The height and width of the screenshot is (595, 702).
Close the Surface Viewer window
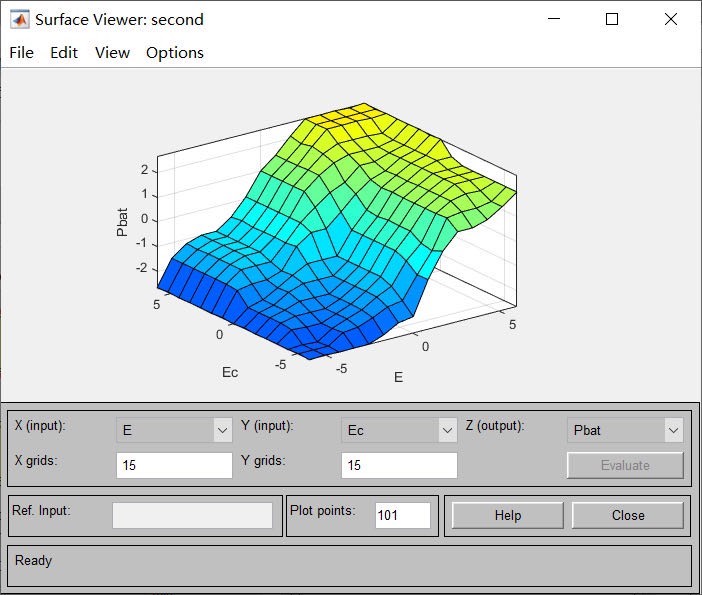point(671,19)
